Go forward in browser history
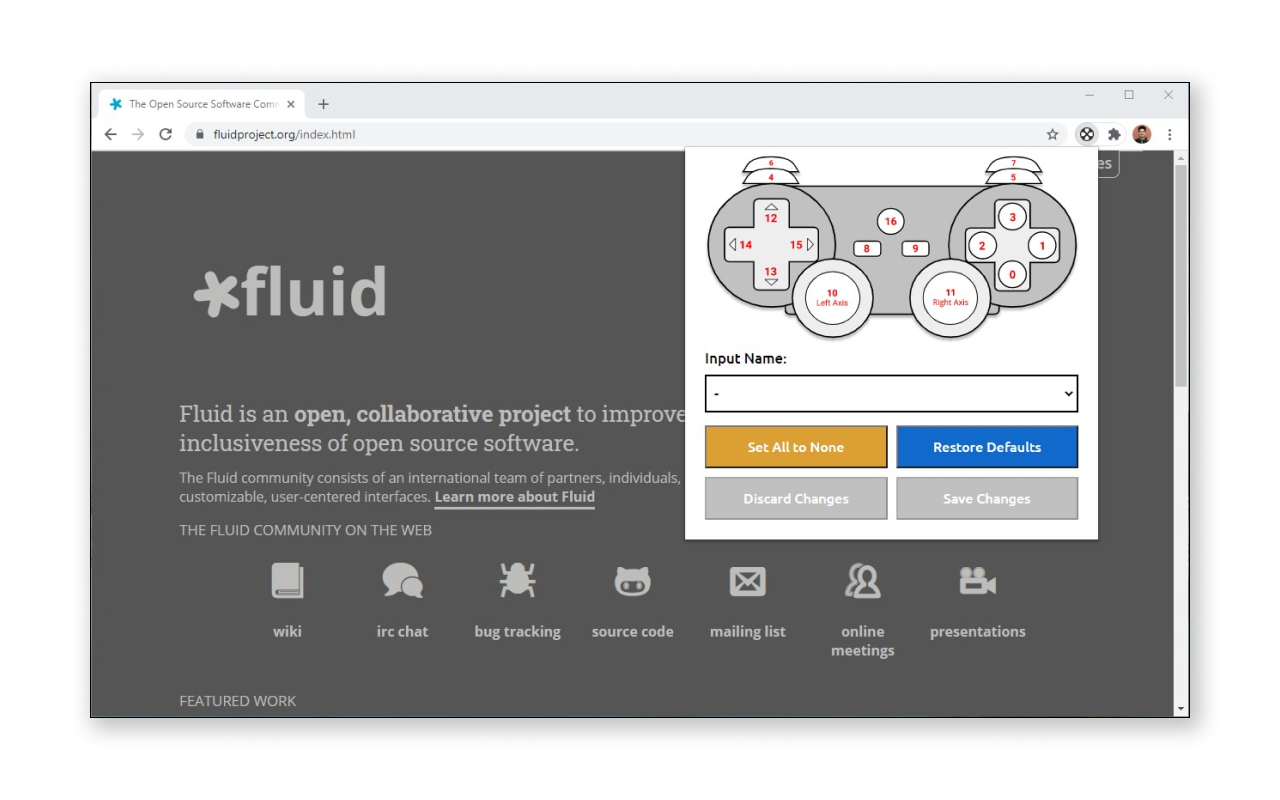Image resolution: width=1280 pixels, height=800 pixels. 138,134
